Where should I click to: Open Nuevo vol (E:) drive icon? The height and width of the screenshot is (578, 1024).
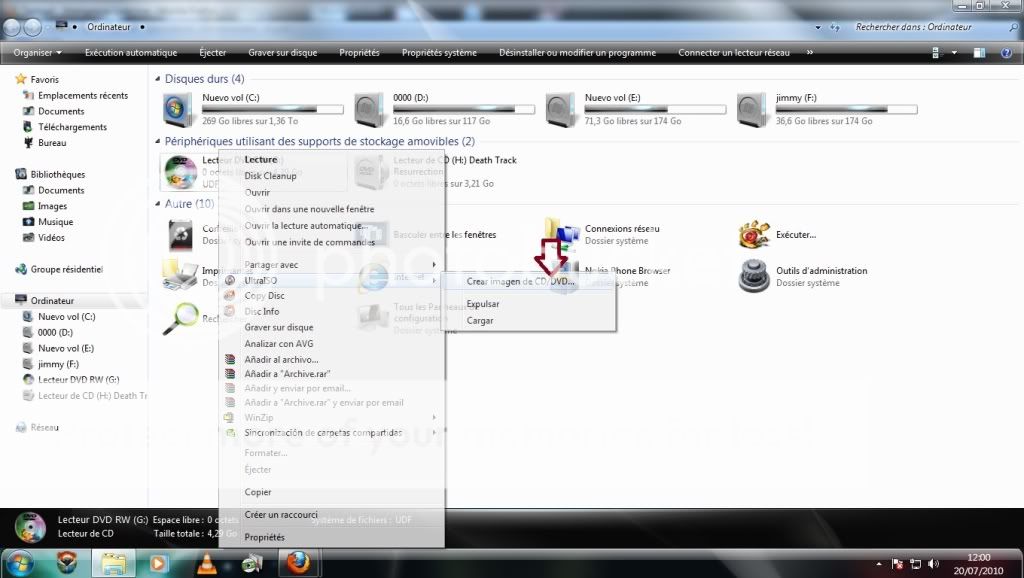click(x=561, y=109)
